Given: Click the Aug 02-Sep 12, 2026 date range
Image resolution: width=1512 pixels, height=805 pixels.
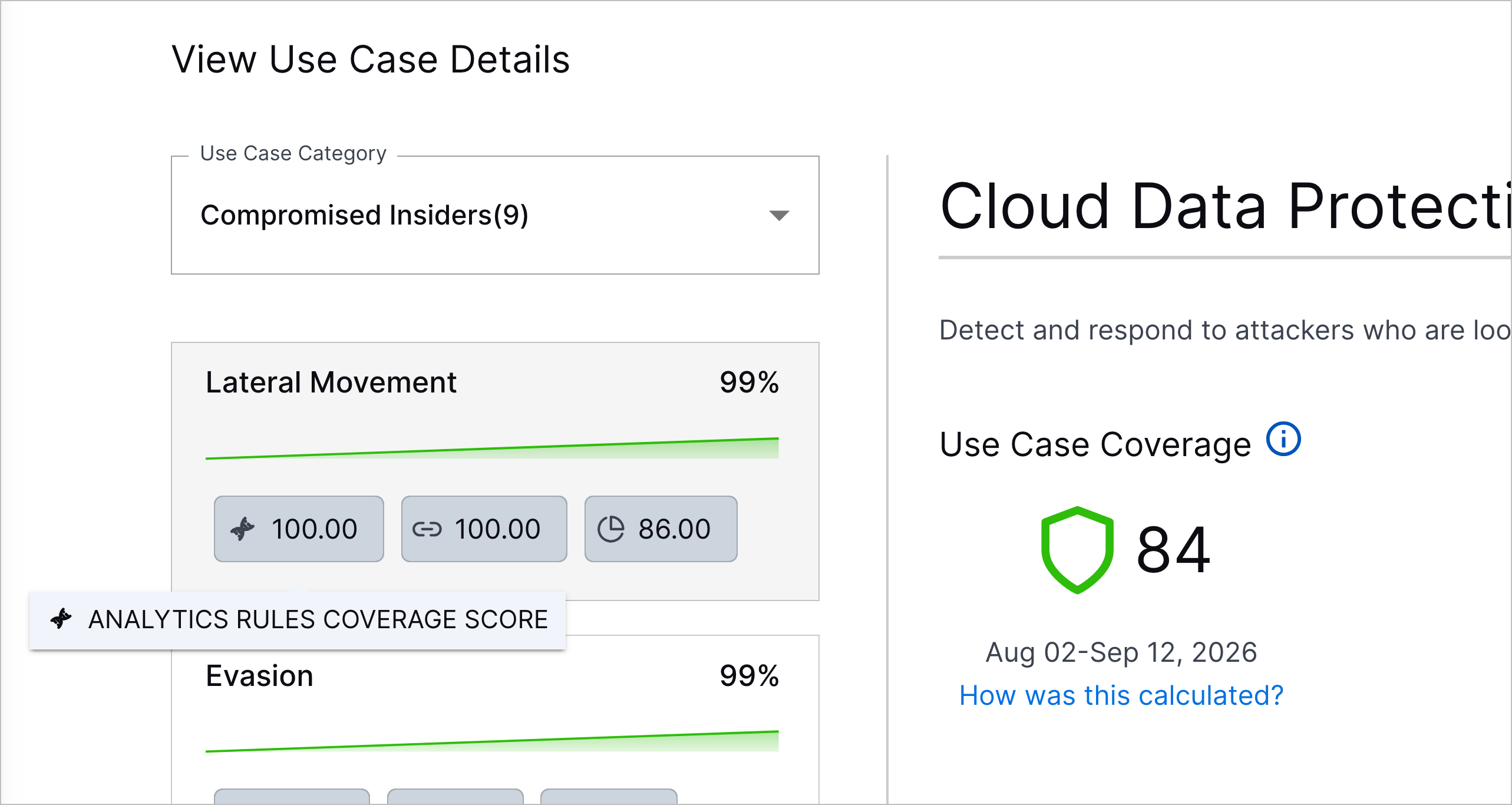Looking at the screenshot, I should (1121, 652).
